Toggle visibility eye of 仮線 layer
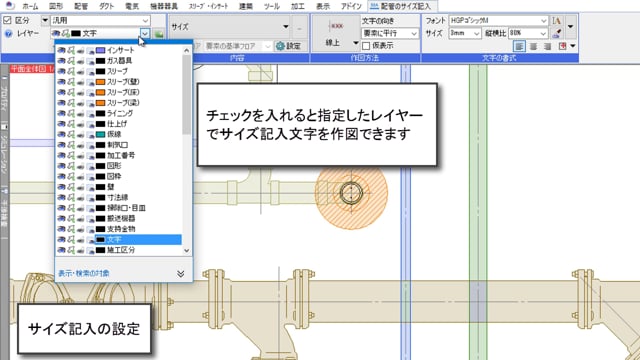 pos(61,134)
